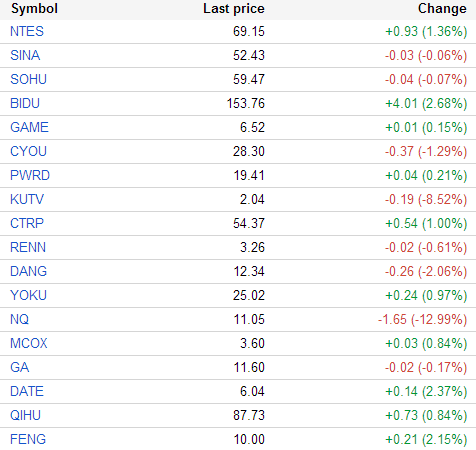
Task: Open the QIHU symbol link
Action: tap(25, 415)
